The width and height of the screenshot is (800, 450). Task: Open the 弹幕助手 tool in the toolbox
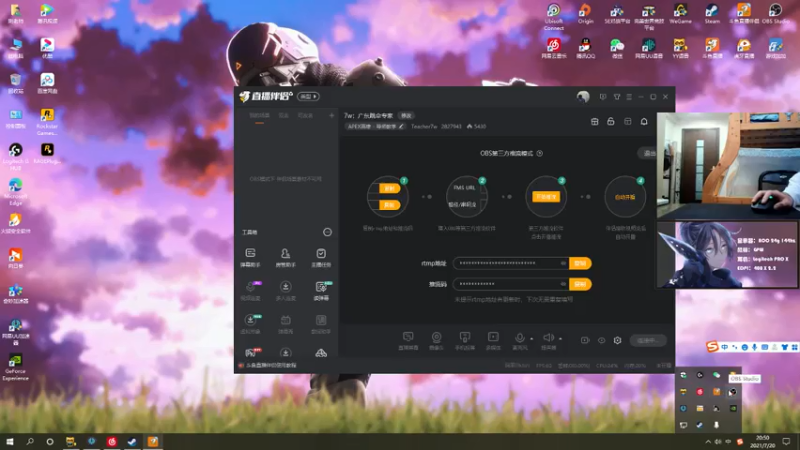[250, 257]
